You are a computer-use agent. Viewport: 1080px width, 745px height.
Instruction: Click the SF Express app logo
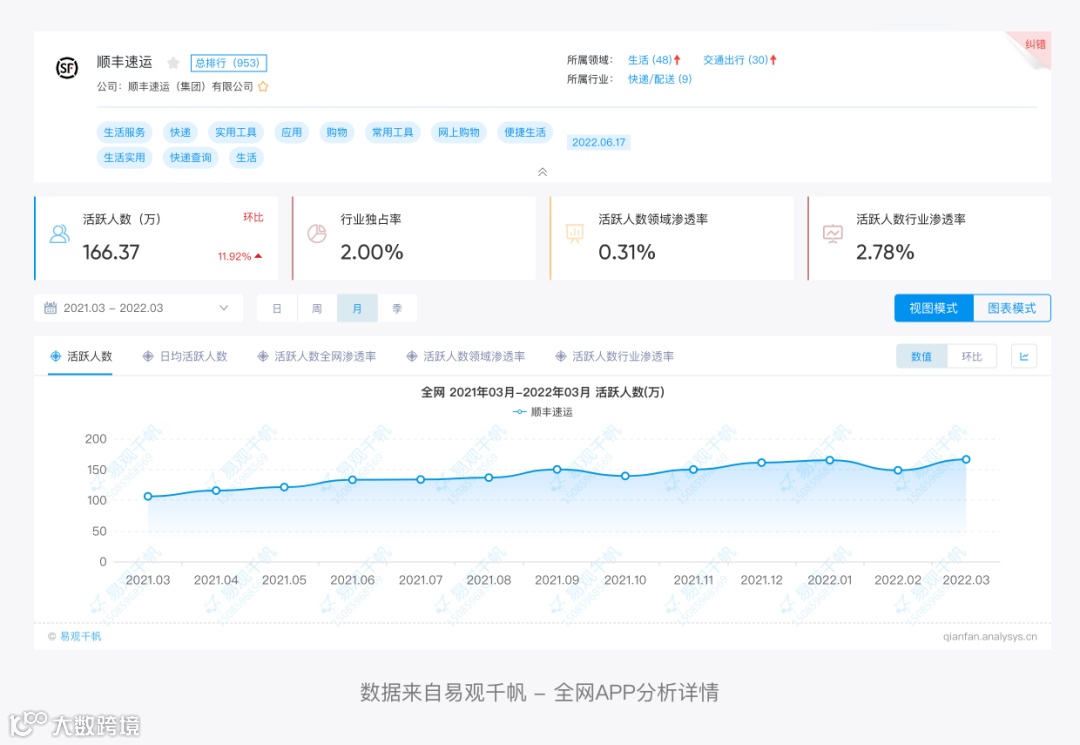pos(67,68)
